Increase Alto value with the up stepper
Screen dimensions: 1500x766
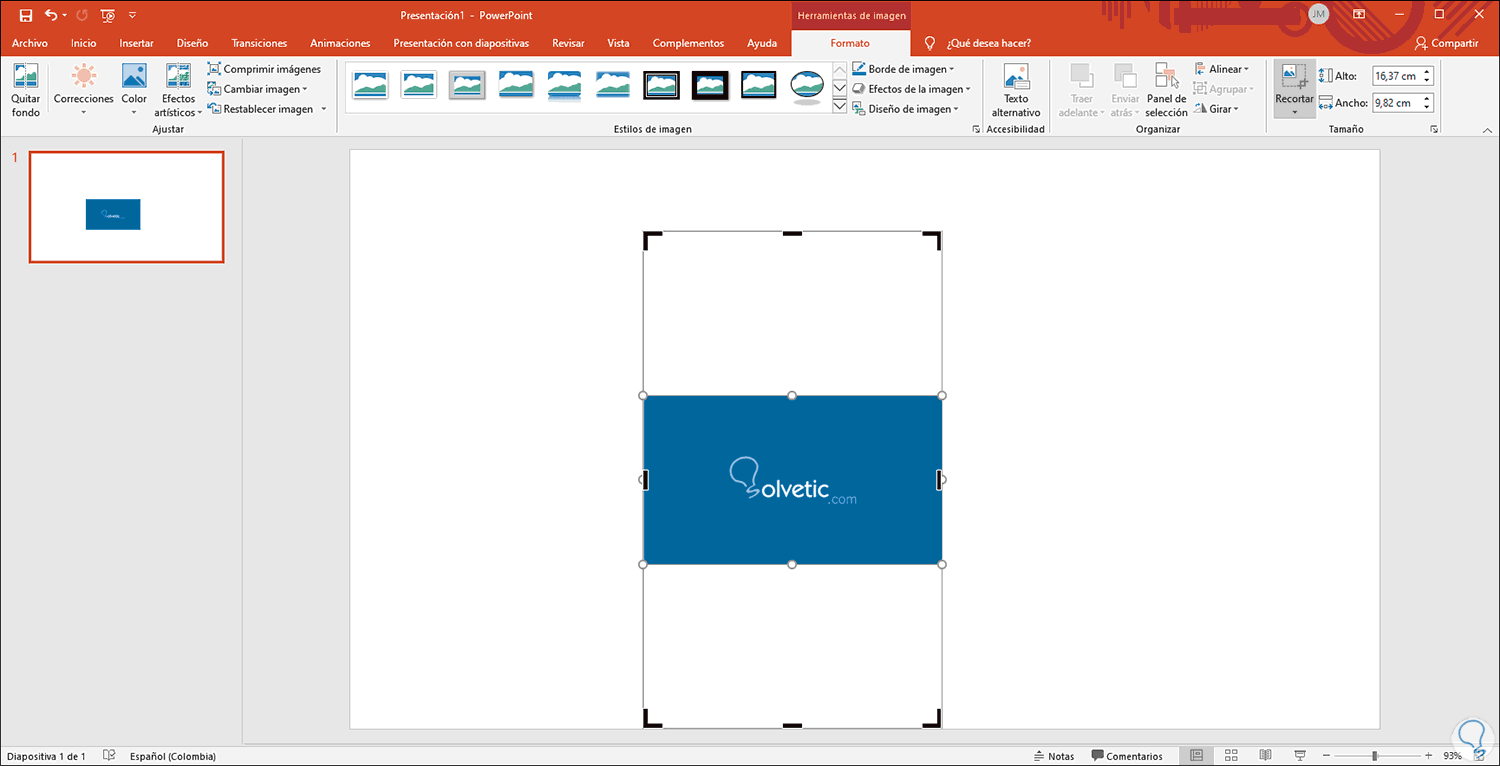[1427, 72]
